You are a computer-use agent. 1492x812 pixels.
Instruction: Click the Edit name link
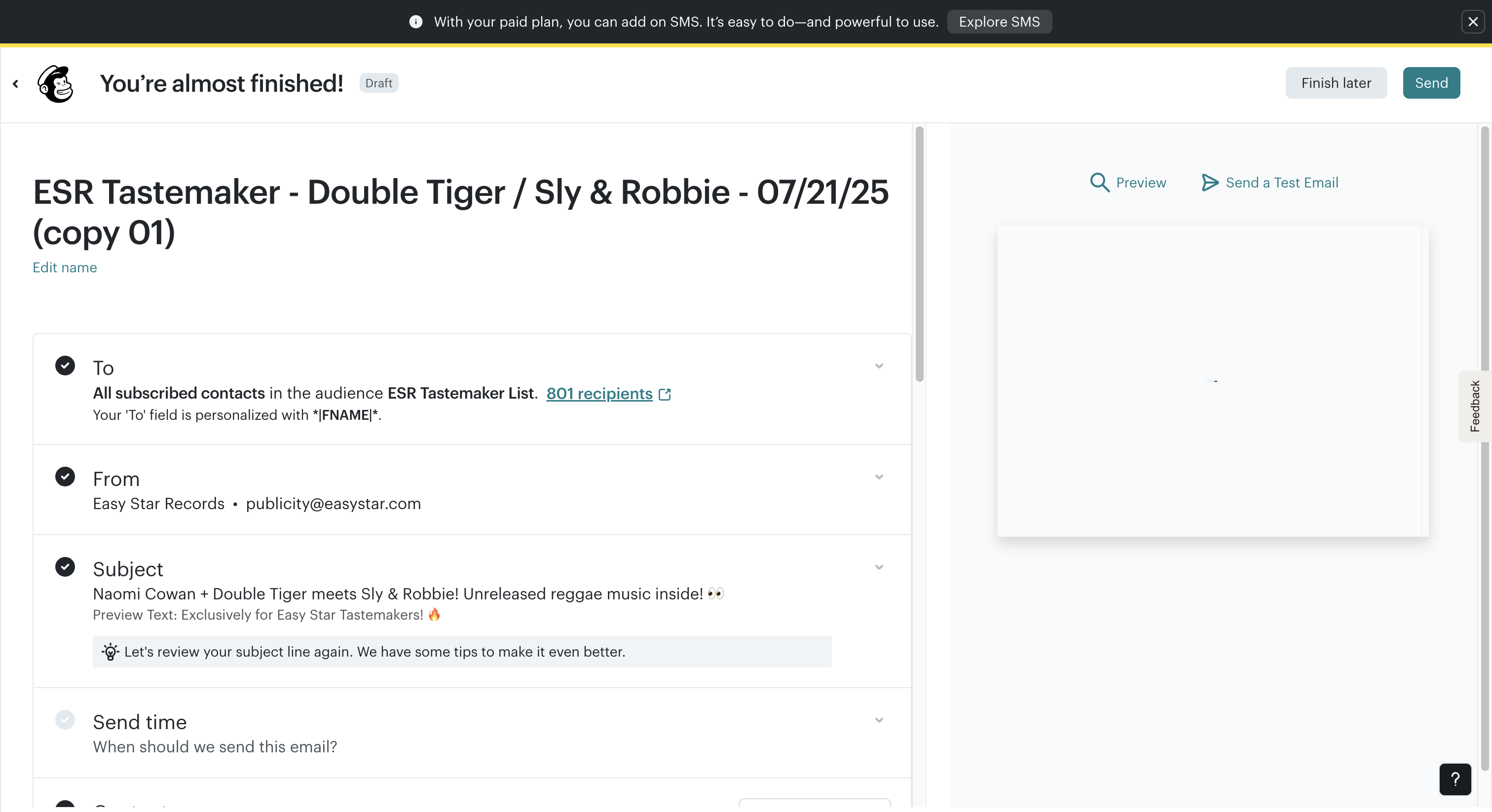point(64,267)
